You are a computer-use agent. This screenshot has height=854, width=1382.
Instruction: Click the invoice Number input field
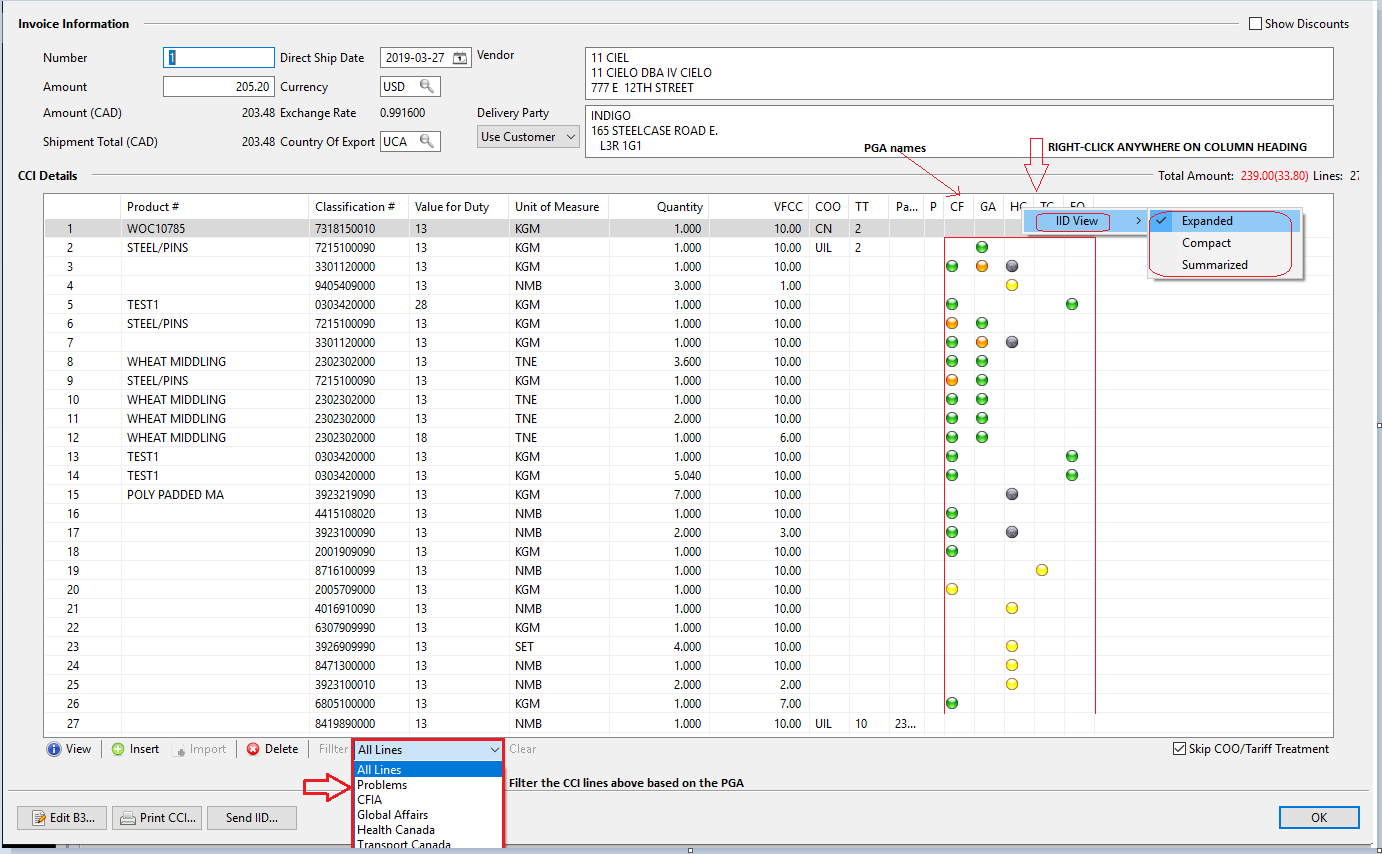coord(218,58)
